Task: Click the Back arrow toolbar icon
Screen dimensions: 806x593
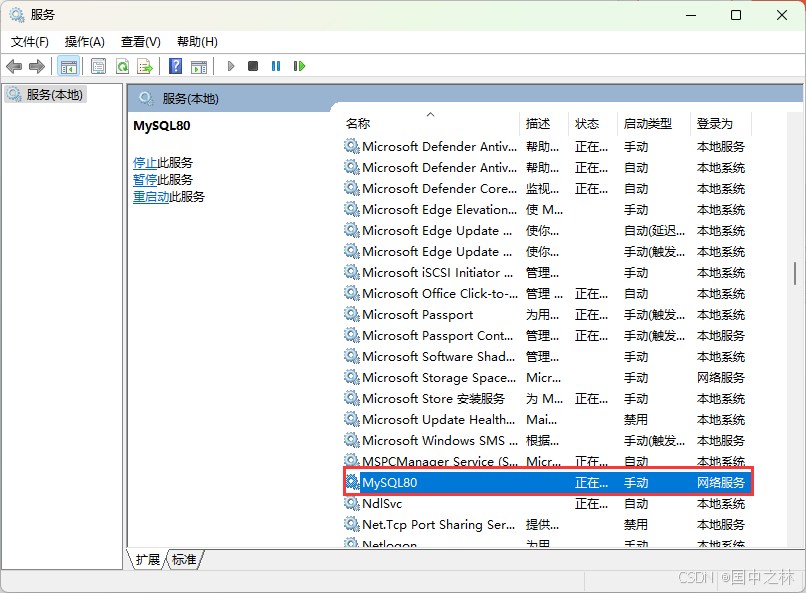Action: pyautogui.click(x=14, y=66)
